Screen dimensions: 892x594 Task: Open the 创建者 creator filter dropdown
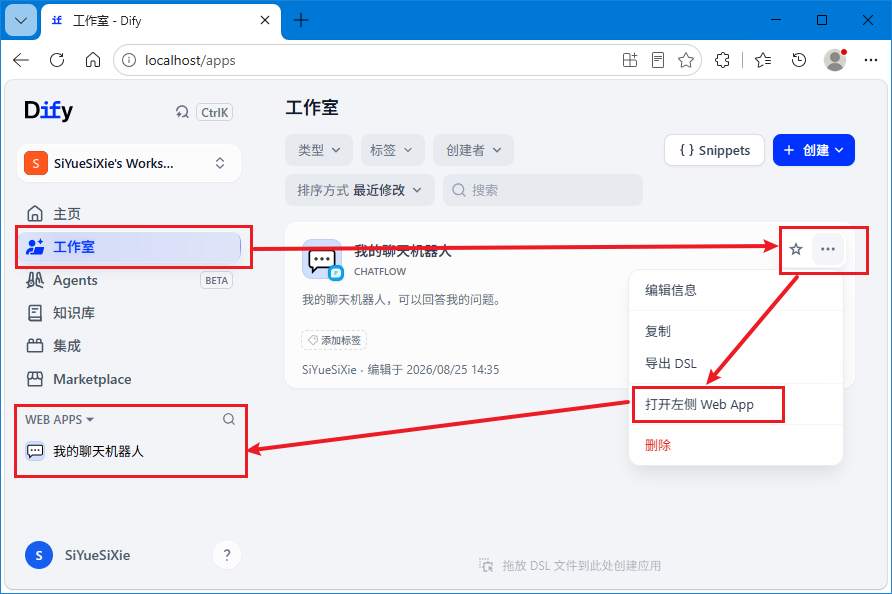473,150
